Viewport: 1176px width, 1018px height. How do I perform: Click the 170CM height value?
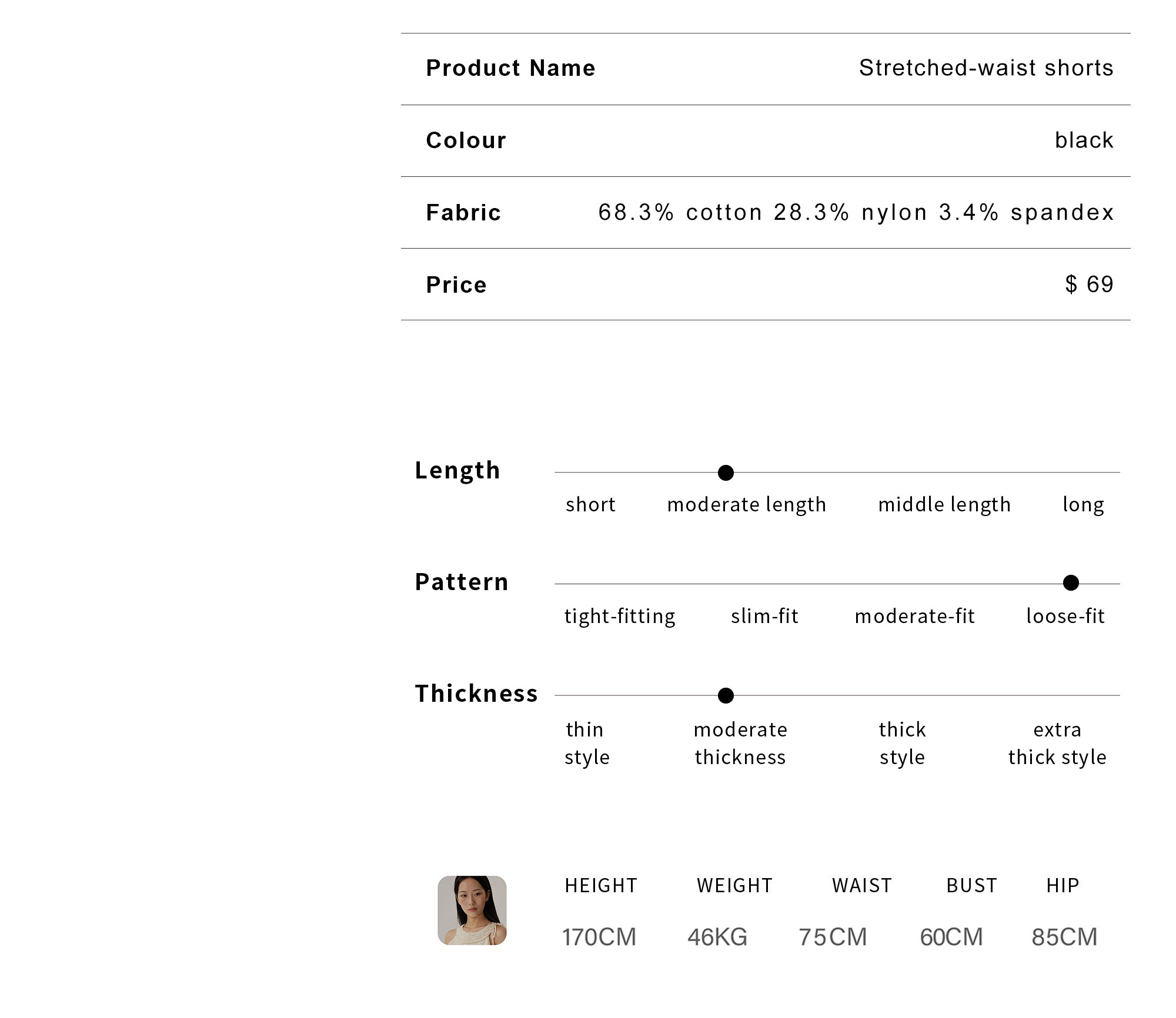(x=599, y=937)
